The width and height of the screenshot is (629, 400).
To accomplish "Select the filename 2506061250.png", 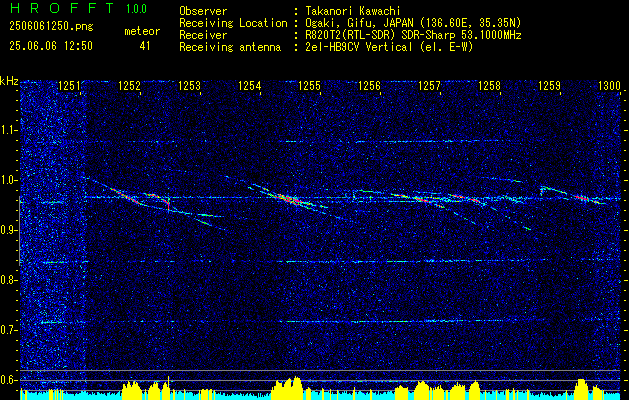I will [x=51, y=27].
